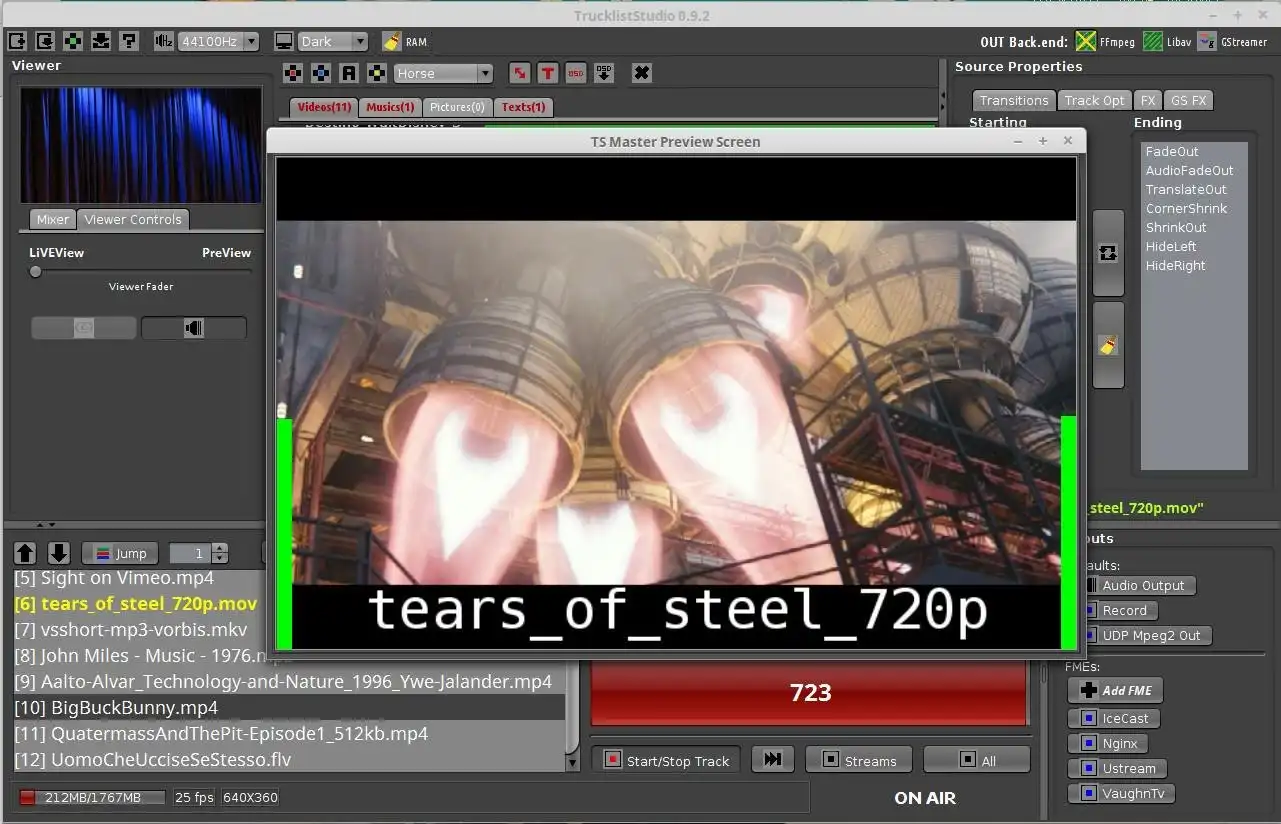Click the yellow cross add-source icon
The image size is (1281, 824).
[376, 73]
